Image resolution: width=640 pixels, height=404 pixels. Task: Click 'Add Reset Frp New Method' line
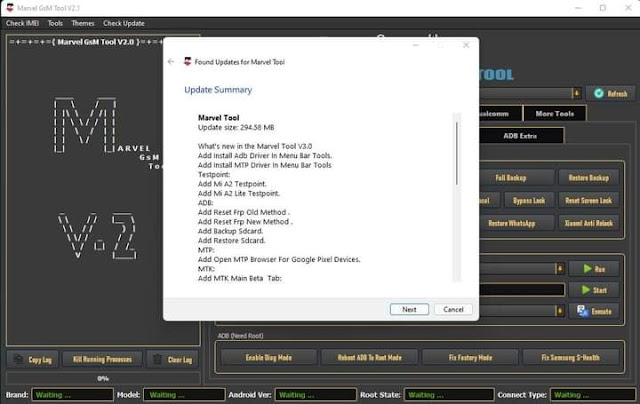pyautogui.click(x=245, y=222)
